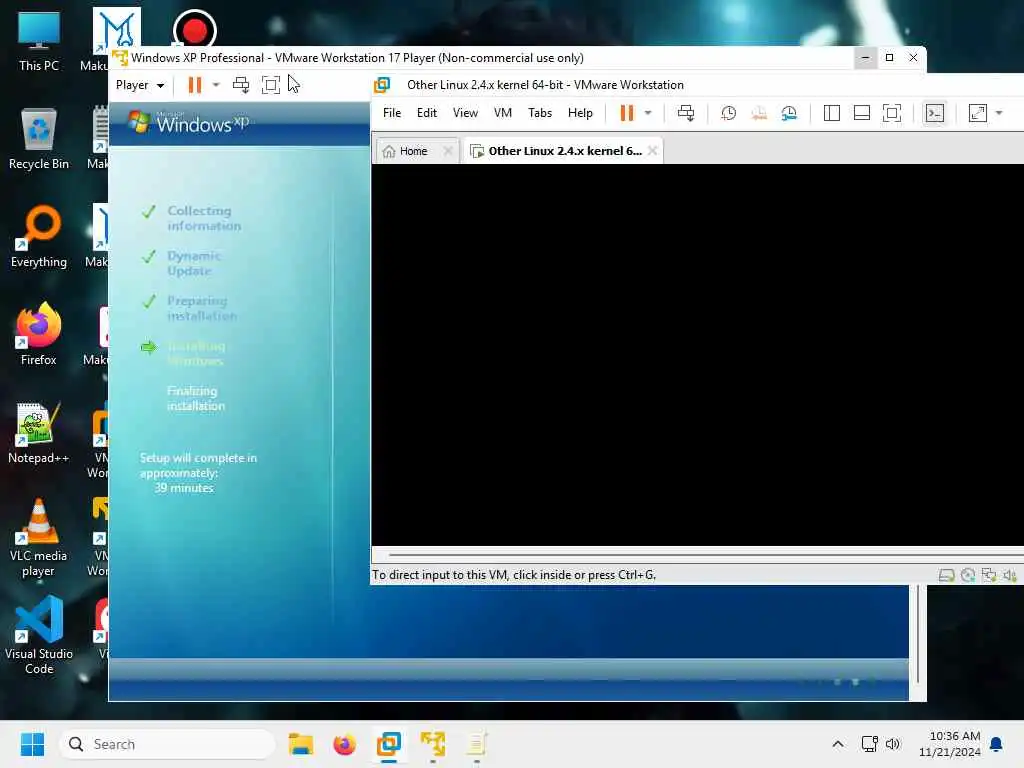The width and height of the screenshot is (1024, 768).
Task: Click the CD/DVD drive status icon
Action: (968, 575)
